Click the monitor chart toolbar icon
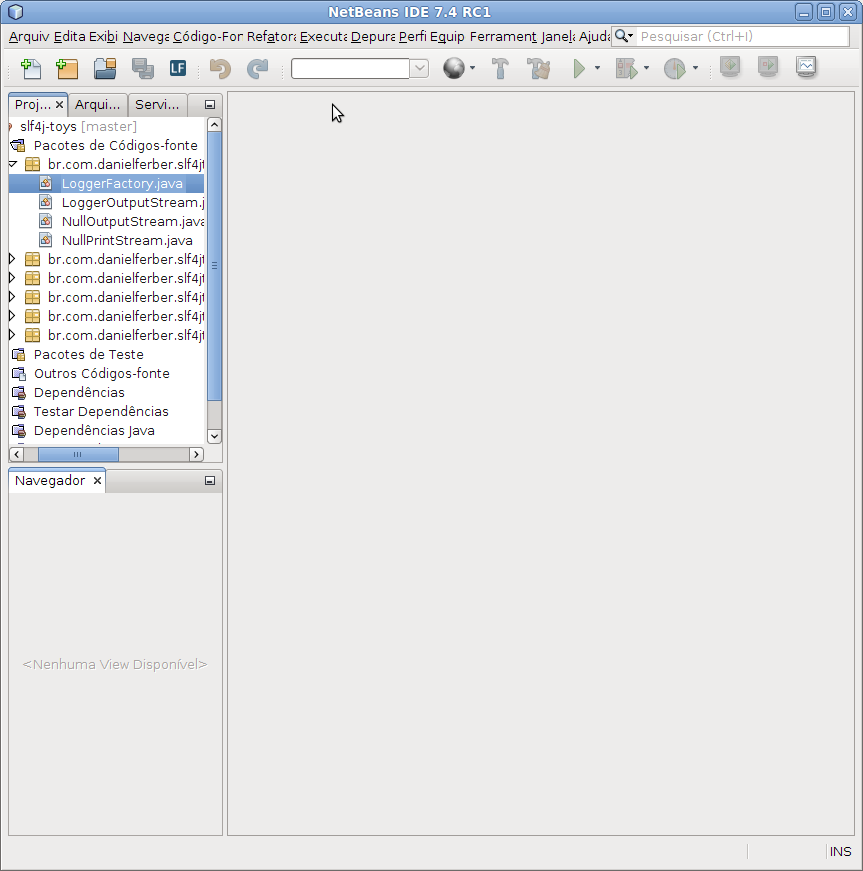863x871 pixels. [806, 67]
